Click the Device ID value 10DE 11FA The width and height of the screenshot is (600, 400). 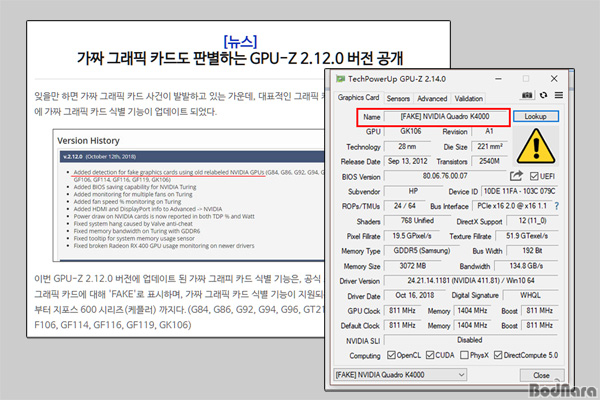click(519, 191)
